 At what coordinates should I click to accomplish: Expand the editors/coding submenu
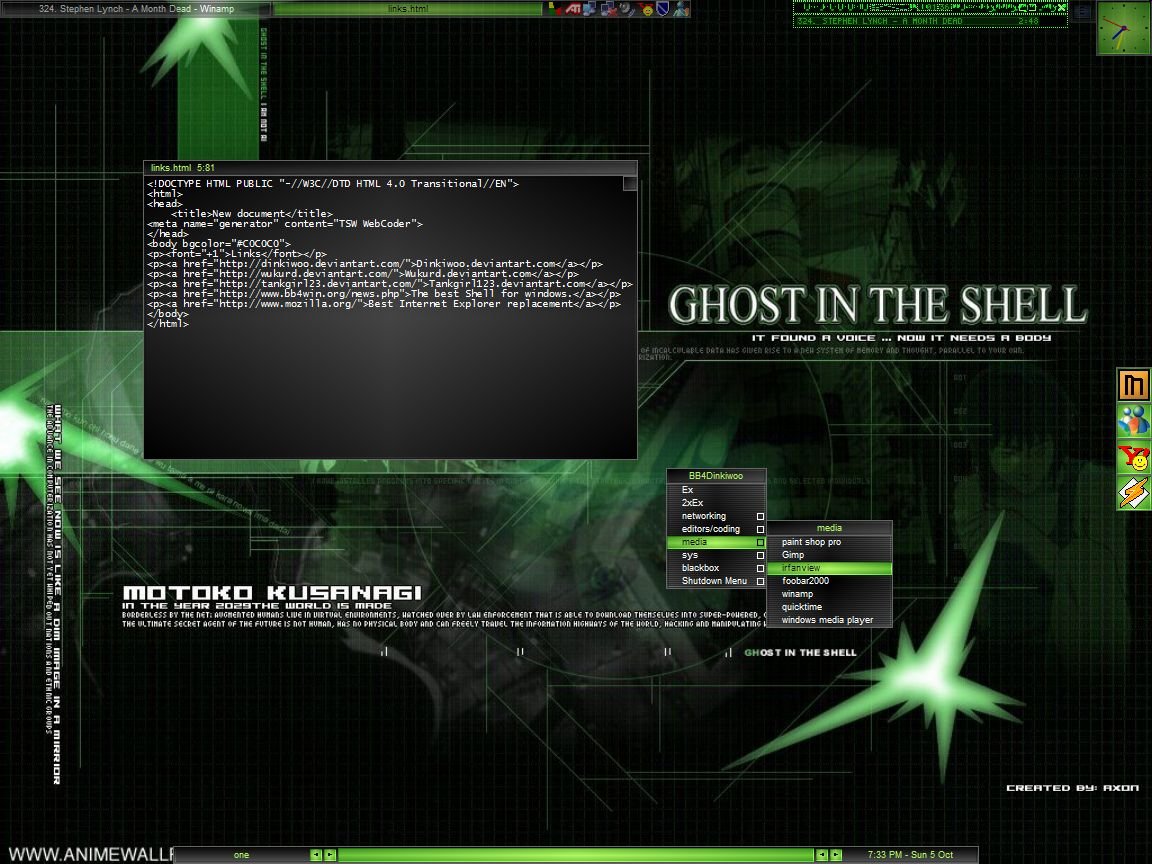point(716,529)
